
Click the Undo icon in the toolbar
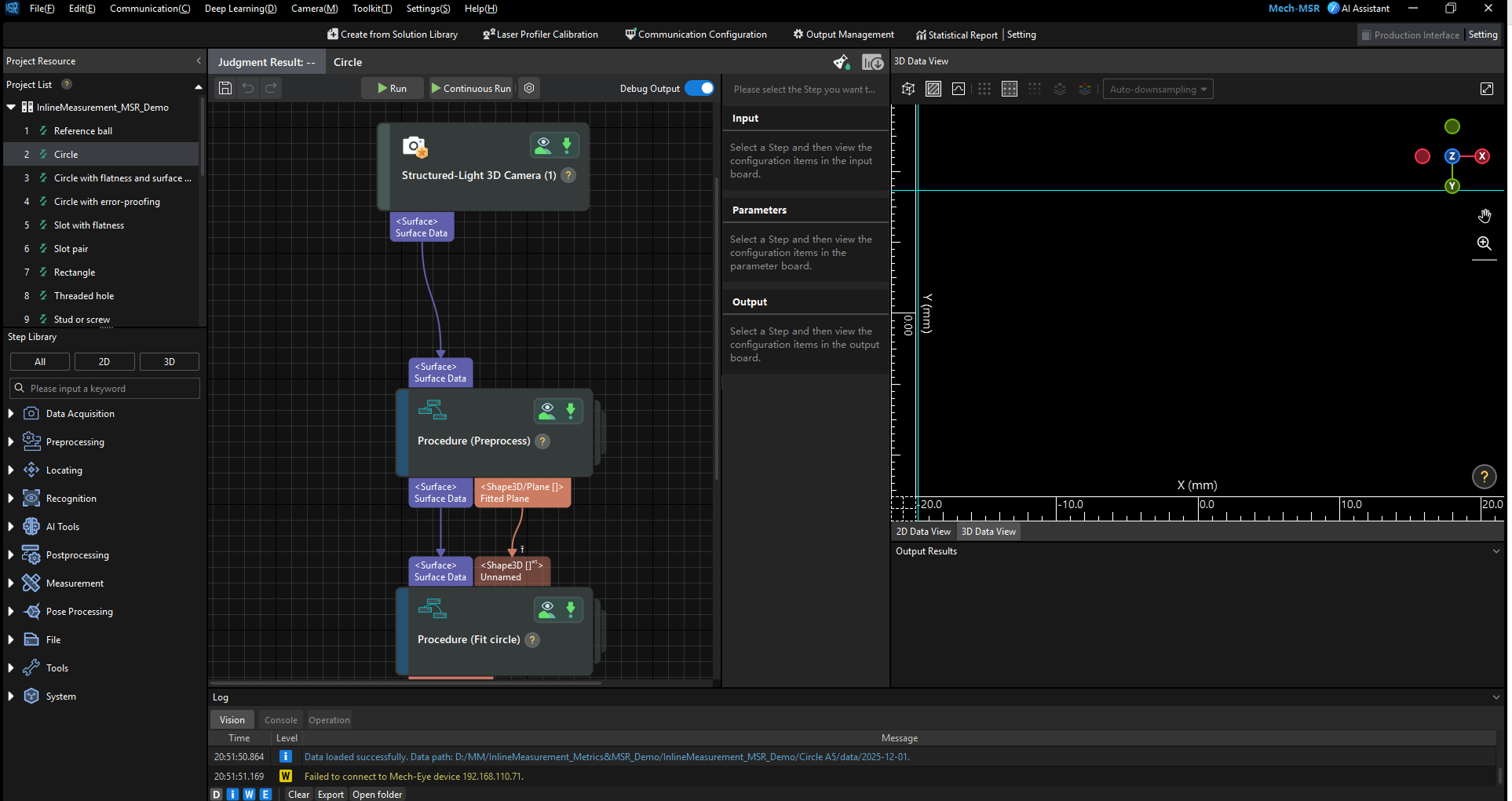coord(248,88)
